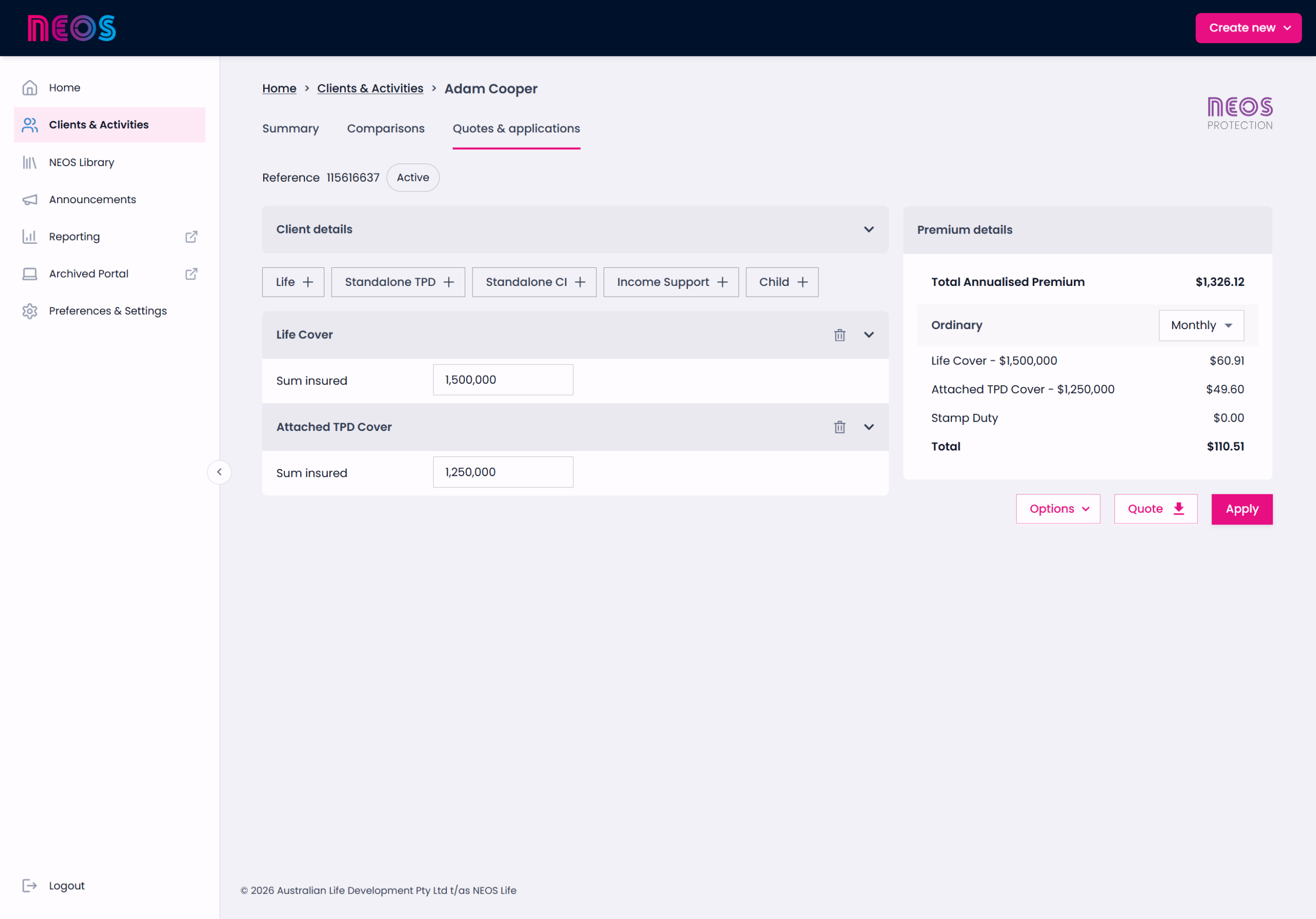Click the Home house icon
The width and height of the screenshot is (1316, 919).
[x=30, y=88]
